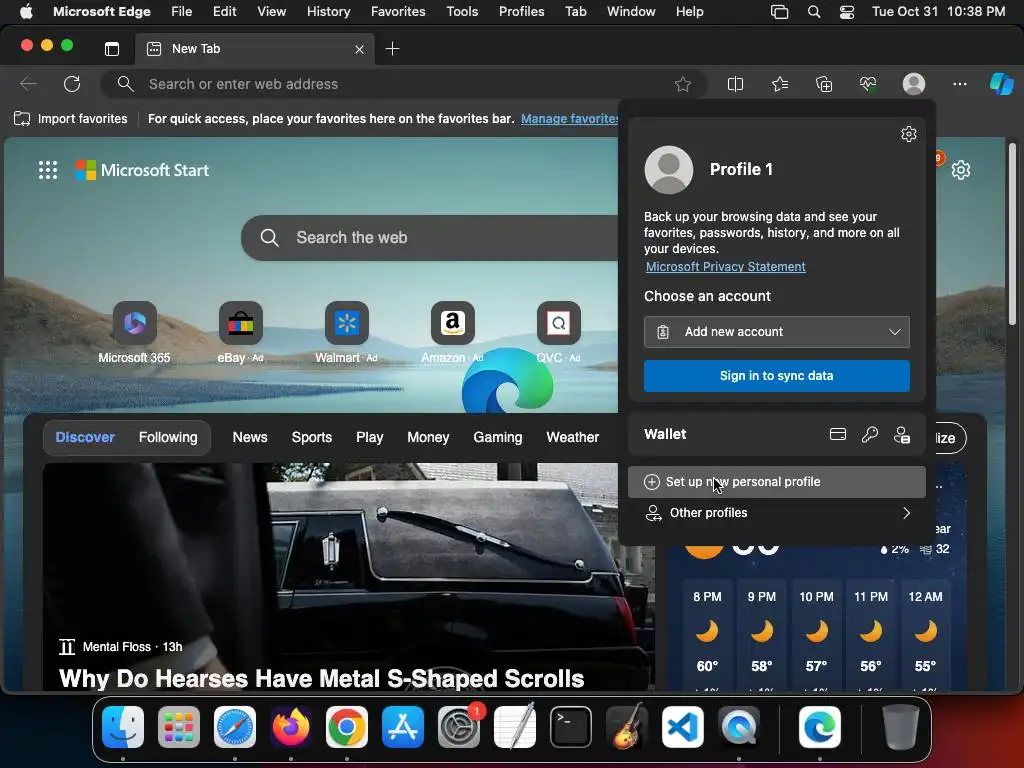Open Browser essentials heart icon
The height and width of the screenshot is (768, 1024).
pyautogui.click(x=868, y=84)
